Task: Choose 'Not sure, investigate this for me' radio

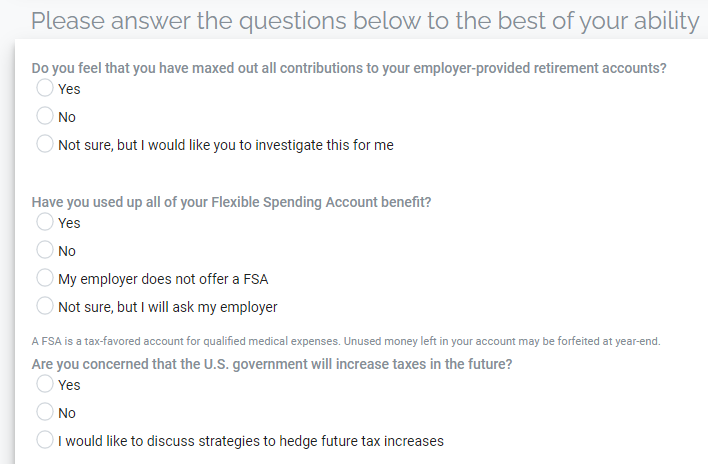Action: pyautogui.click(x=45, y=144)
